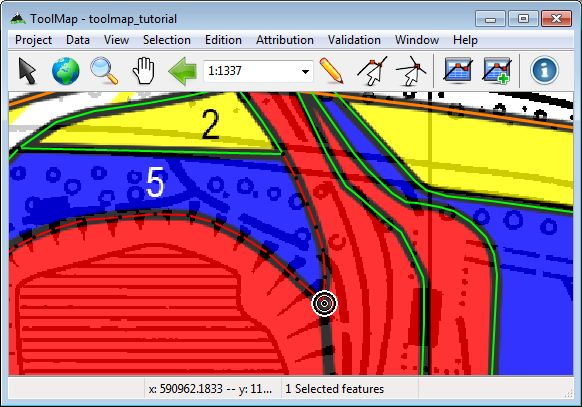Open the Project menu
Screen dimensions: 582x407
[x=33, y=40]
